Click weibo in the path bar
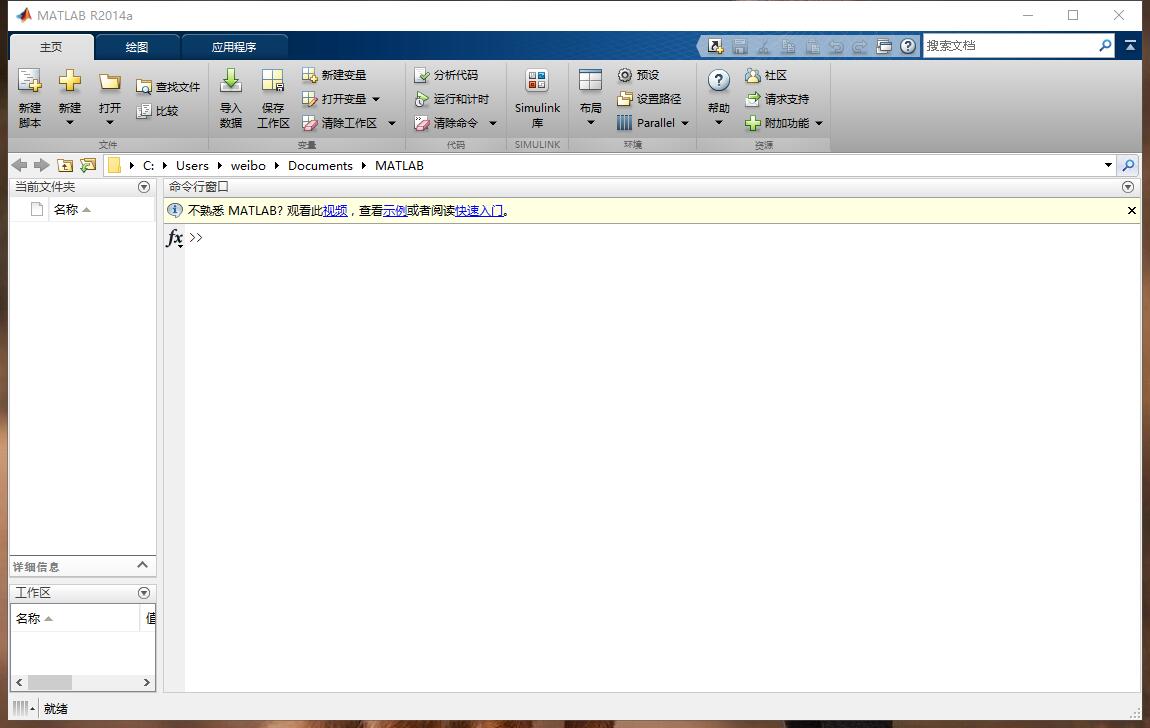Screen dimensions: 1150x728 (x=248, y=166)
